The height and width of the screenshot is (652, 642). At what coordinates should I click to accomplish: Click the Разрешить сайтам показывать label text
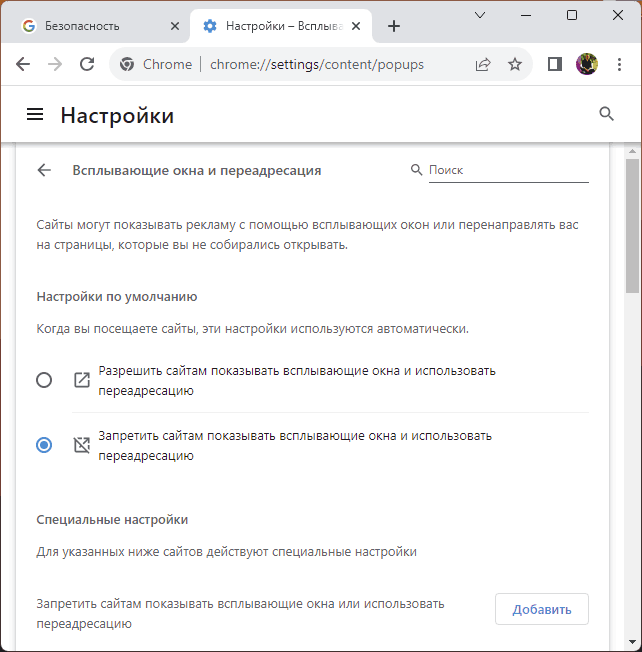pyautogui.click(x=297, y=380)
